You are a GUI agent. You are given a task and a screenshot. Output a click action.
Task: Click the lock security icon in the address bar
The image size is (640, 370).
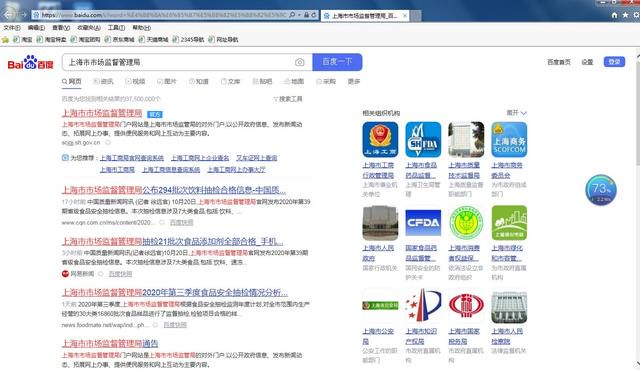[307, 15]
